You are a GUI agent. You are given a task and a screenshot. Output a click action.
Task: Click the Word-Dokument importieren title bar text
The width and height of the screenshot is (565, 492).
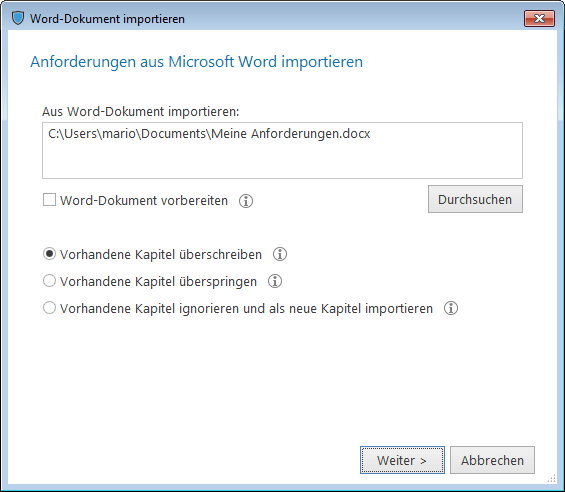107,19
